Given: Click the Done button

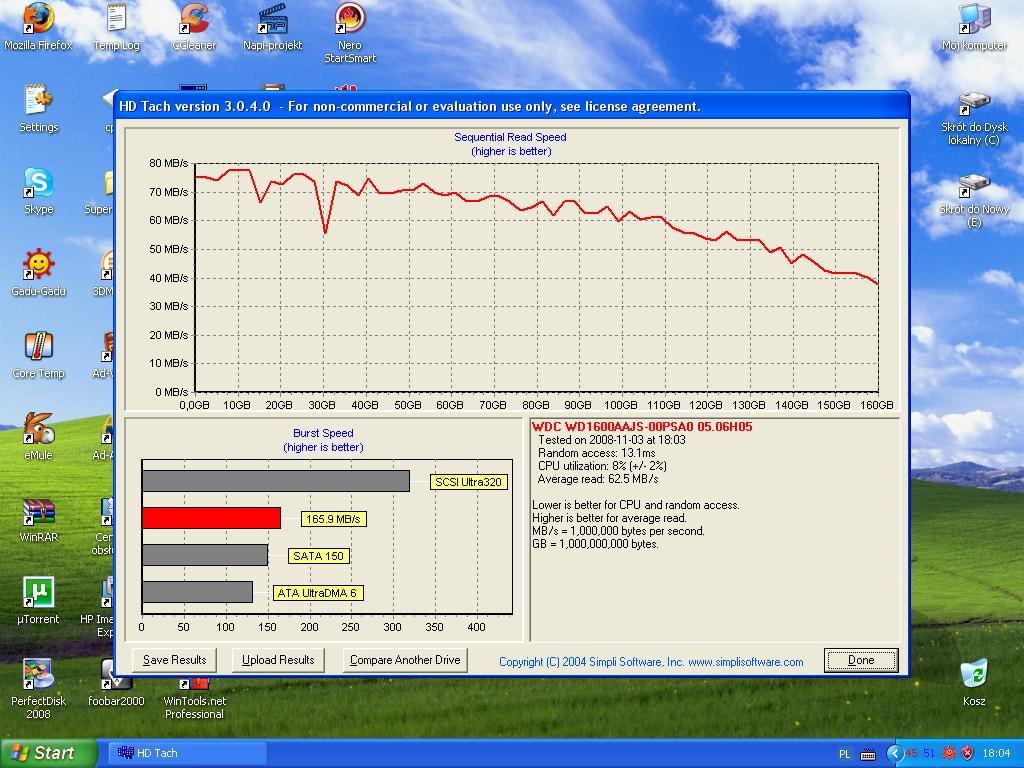Looking at the screenshot, I should pos(861,660).
